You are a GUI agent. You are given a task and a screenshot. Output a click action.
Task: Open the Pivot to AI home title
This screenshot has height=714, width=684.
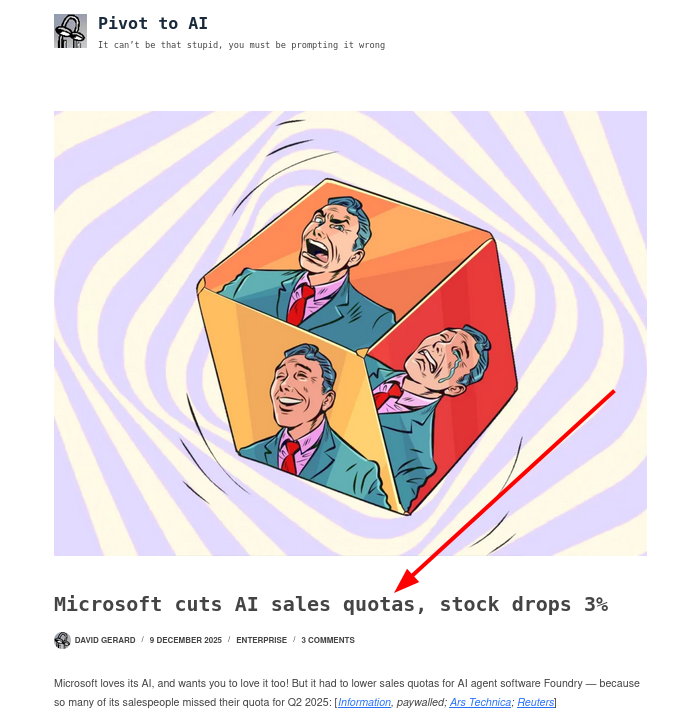(152, 23)
